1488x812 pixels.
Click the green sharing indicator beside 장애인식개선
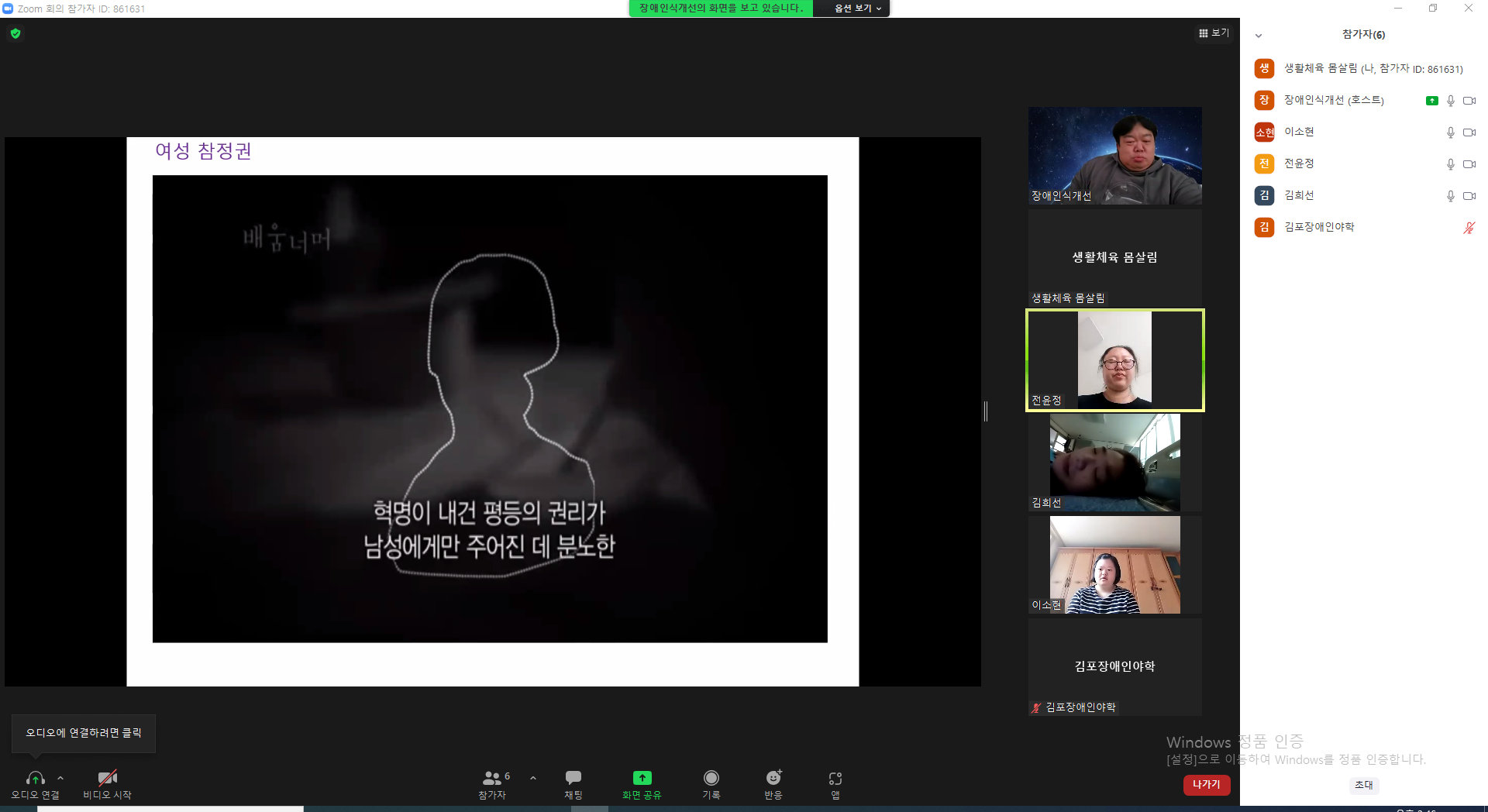(1432, 101)
